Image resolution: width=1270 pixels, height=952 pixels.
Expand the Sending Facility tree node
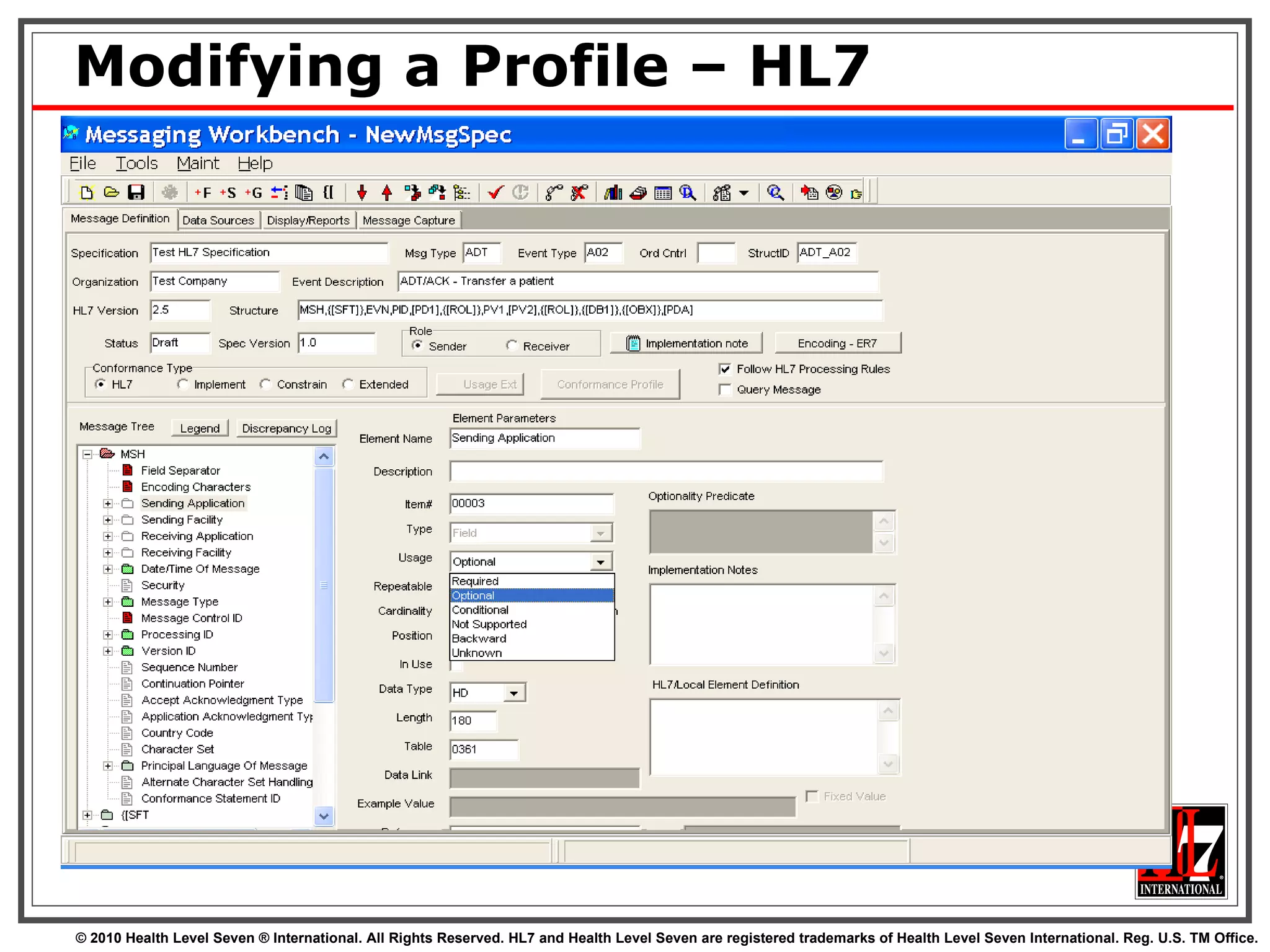click(x=108, y=520)
